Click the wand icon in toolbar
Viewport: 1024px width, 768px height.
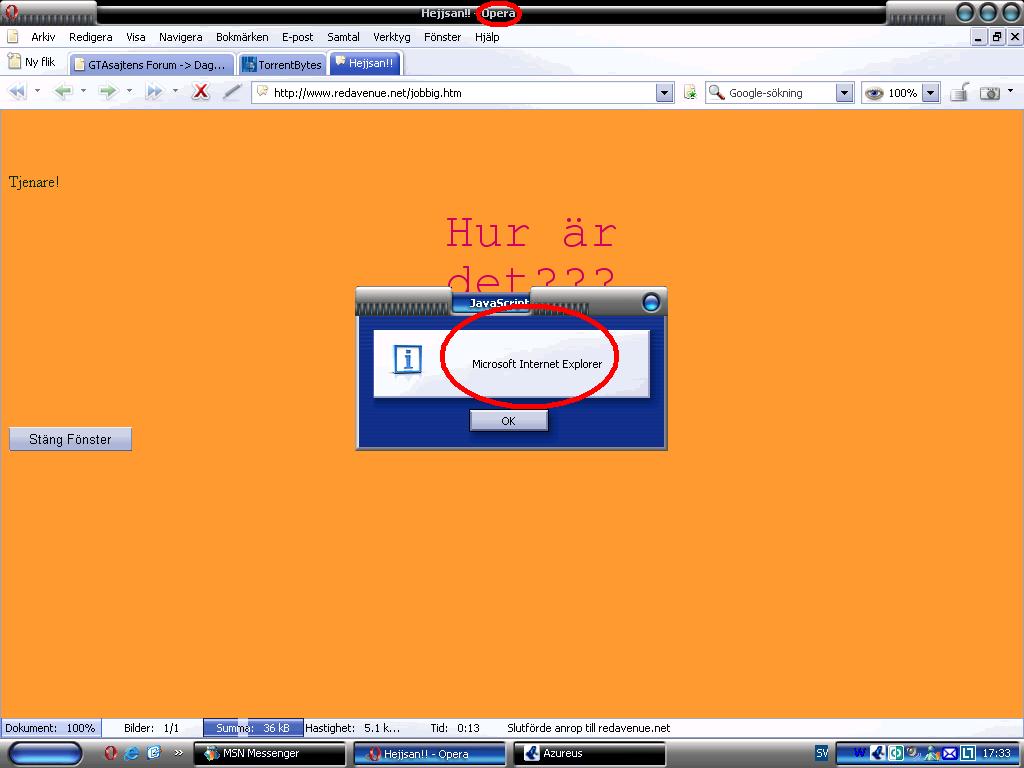(232, 92)
